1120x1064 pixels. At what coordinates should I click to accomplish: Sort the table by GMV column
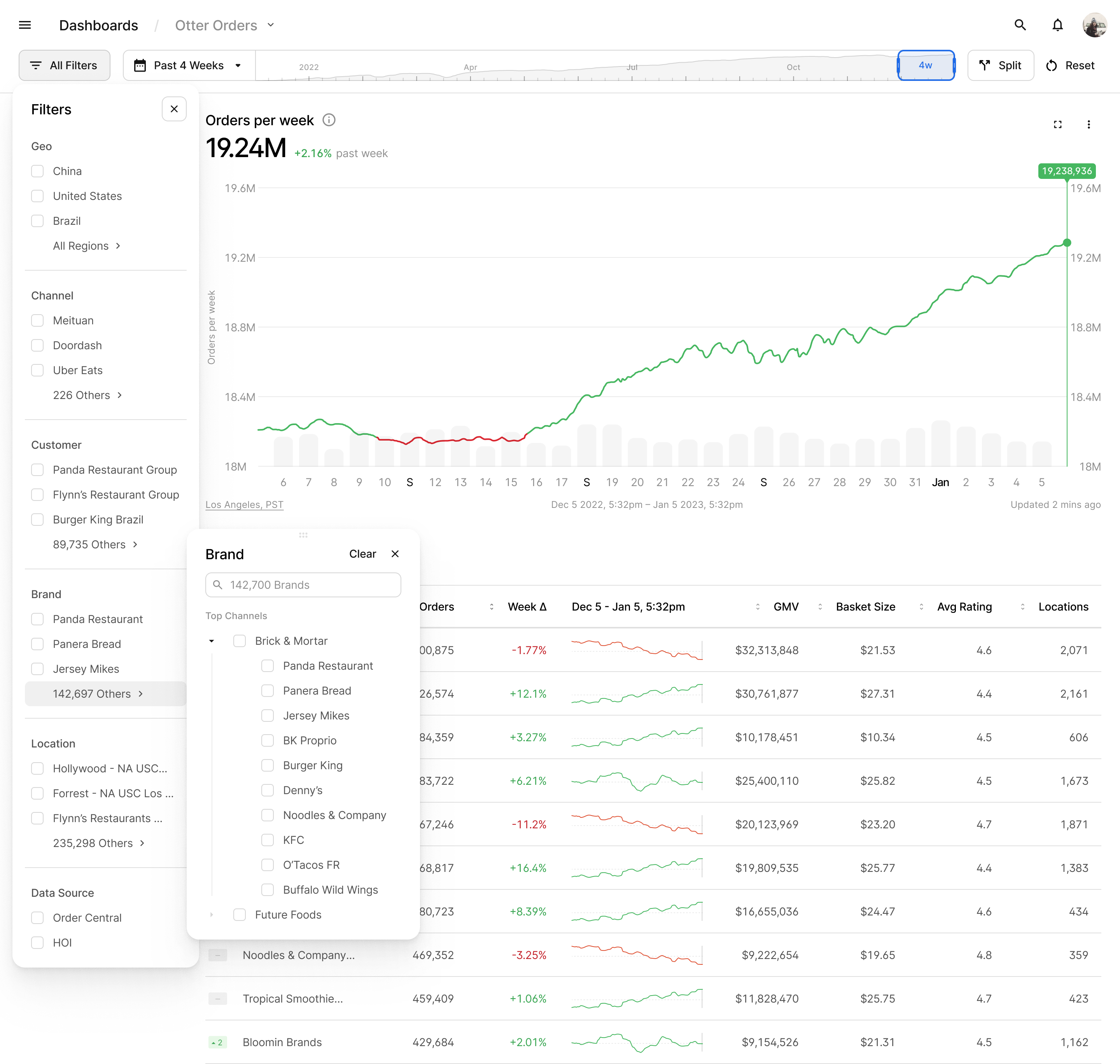[x=786, y=607]
